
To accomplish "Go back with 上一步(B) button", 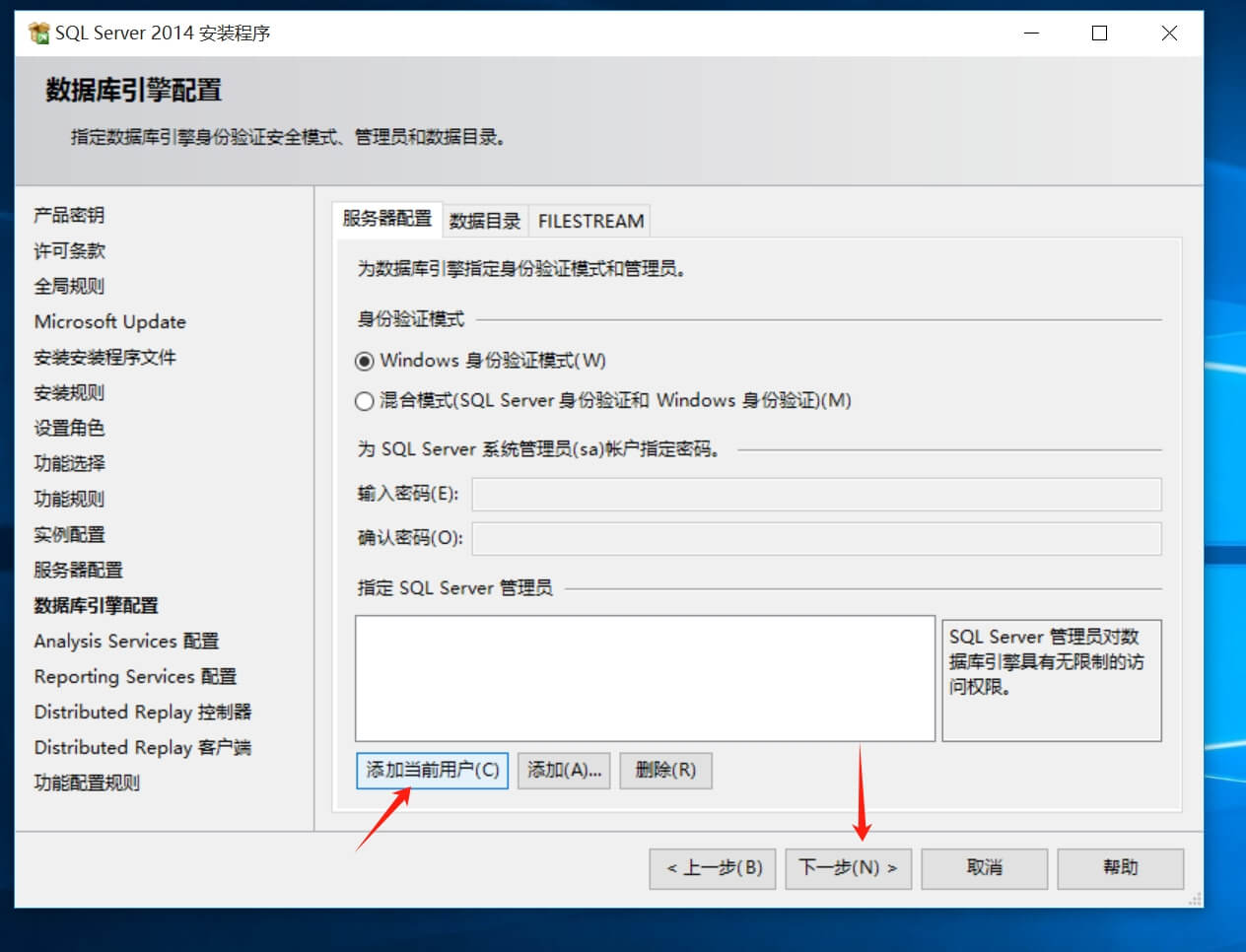I will [x=713, y=868].
